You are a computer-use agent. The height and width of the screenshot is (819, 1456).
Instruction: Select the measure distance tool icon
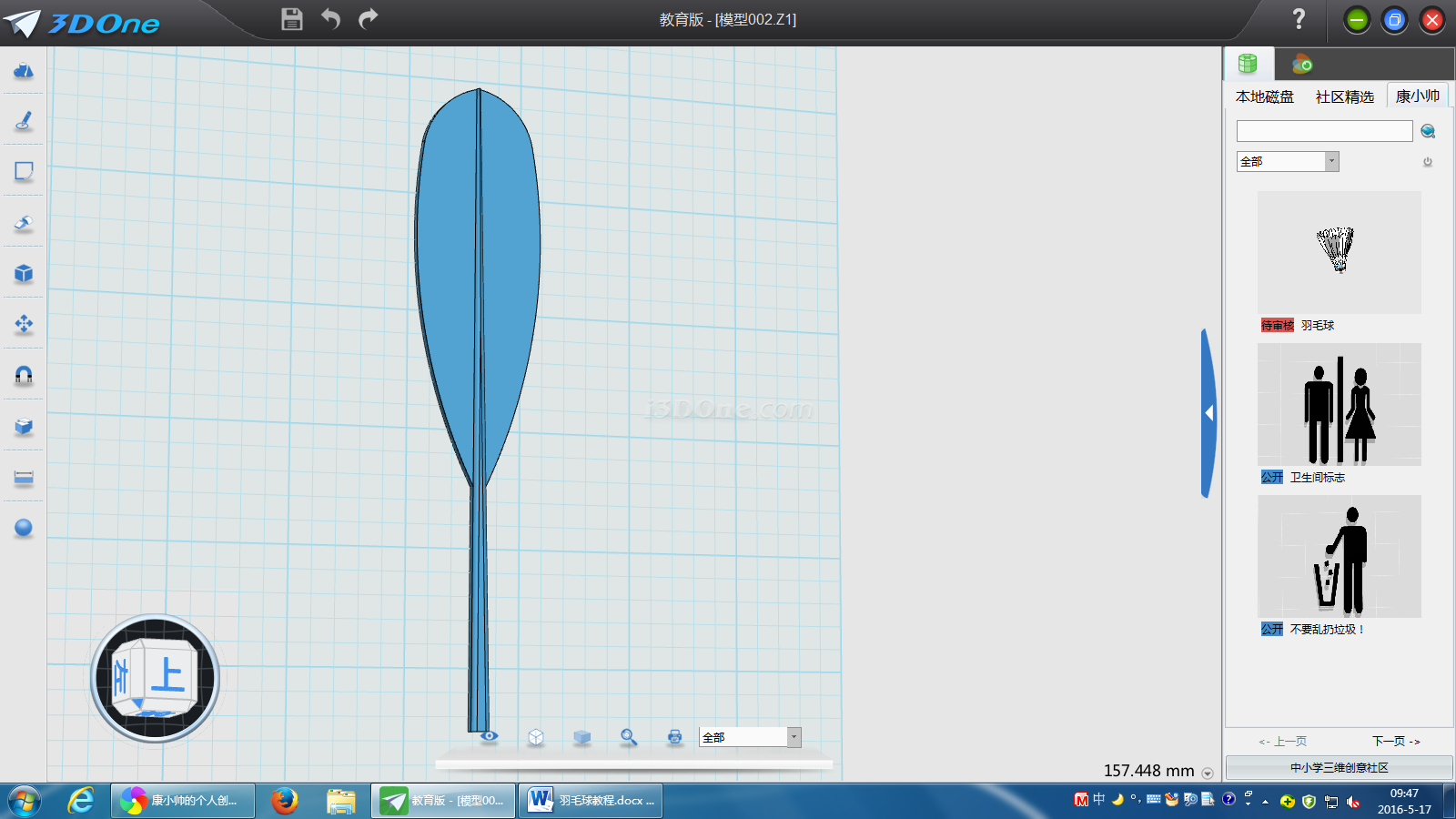(x=24, y=477)
